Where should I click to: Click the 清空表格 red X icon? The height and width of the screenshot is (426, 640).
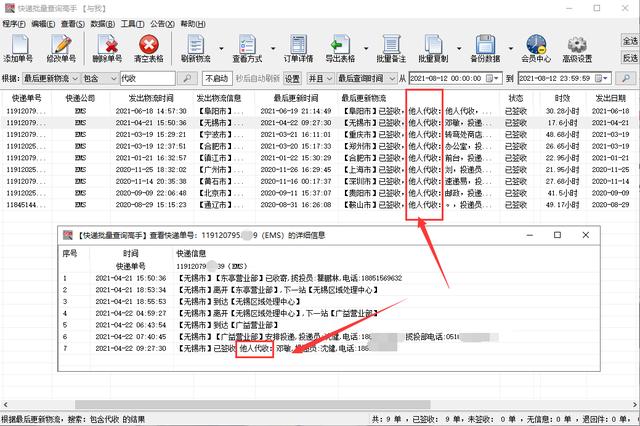tap(149, 45)
